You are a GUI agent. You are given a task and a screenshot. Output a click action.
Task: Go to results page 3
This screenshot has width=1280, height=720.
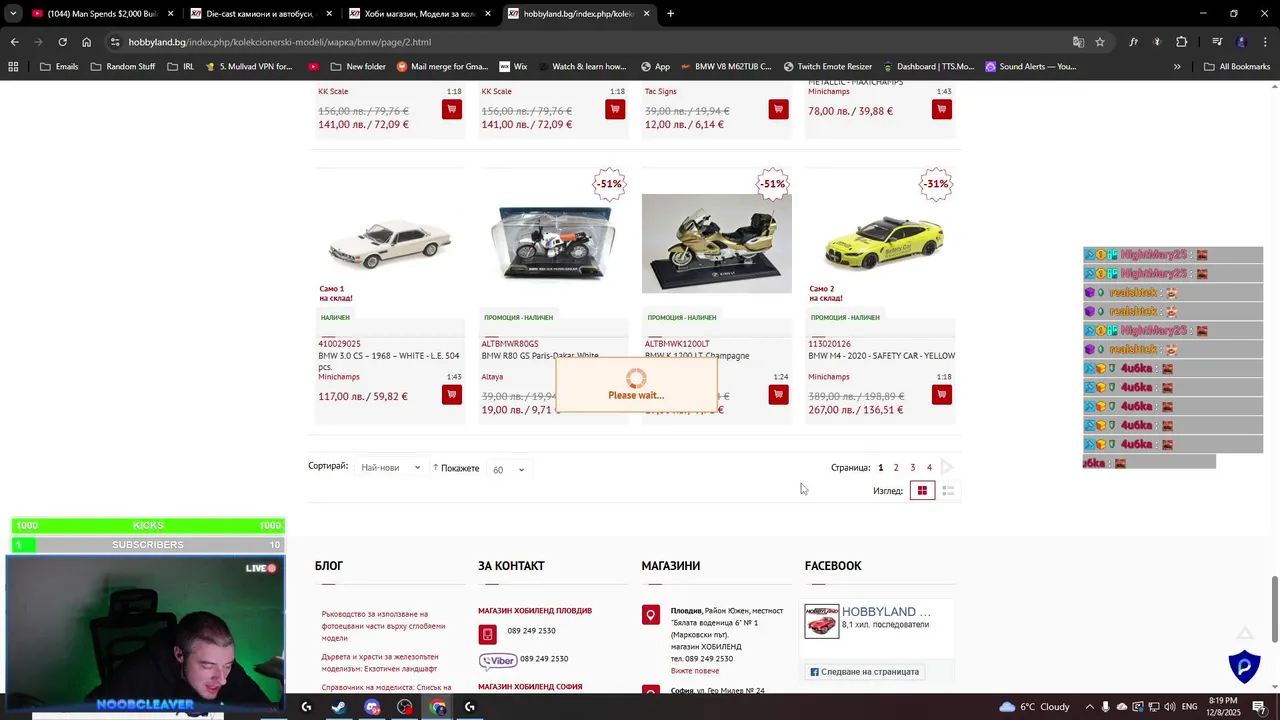tap(912, 468)
